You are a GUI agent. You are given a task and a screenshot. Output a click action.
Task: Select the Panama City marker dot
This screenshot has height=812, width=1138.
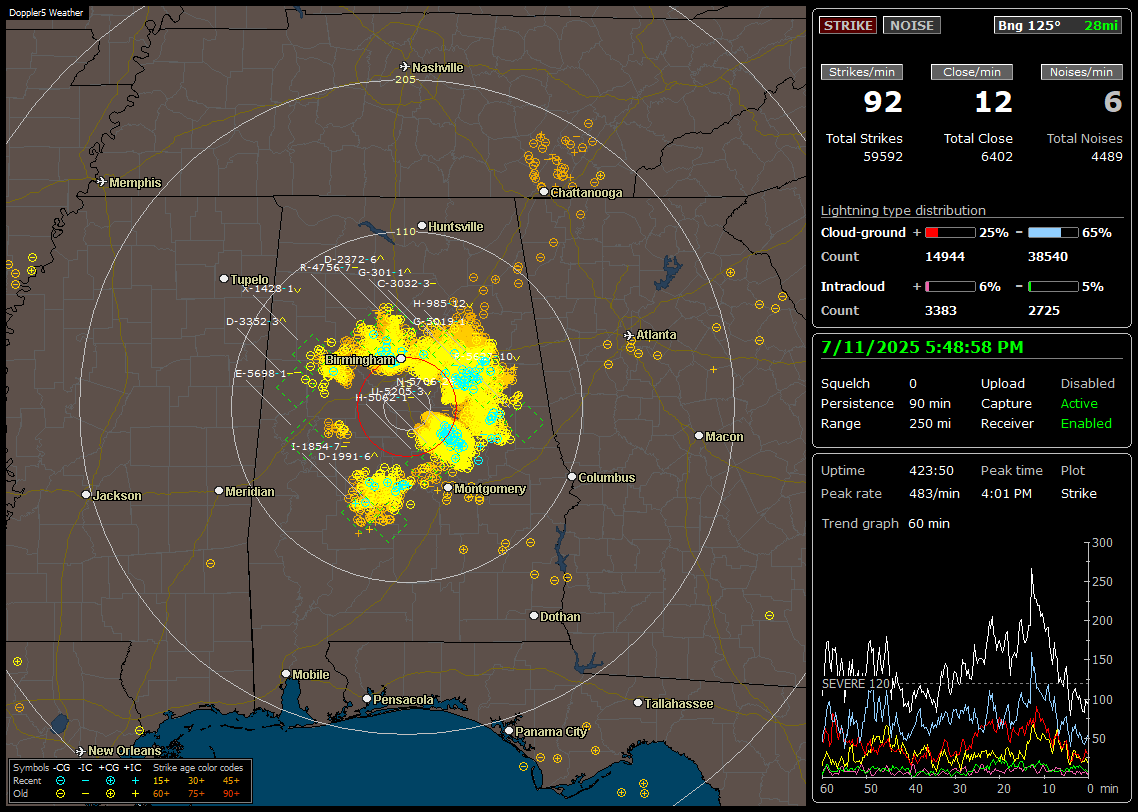pos(509,731)
